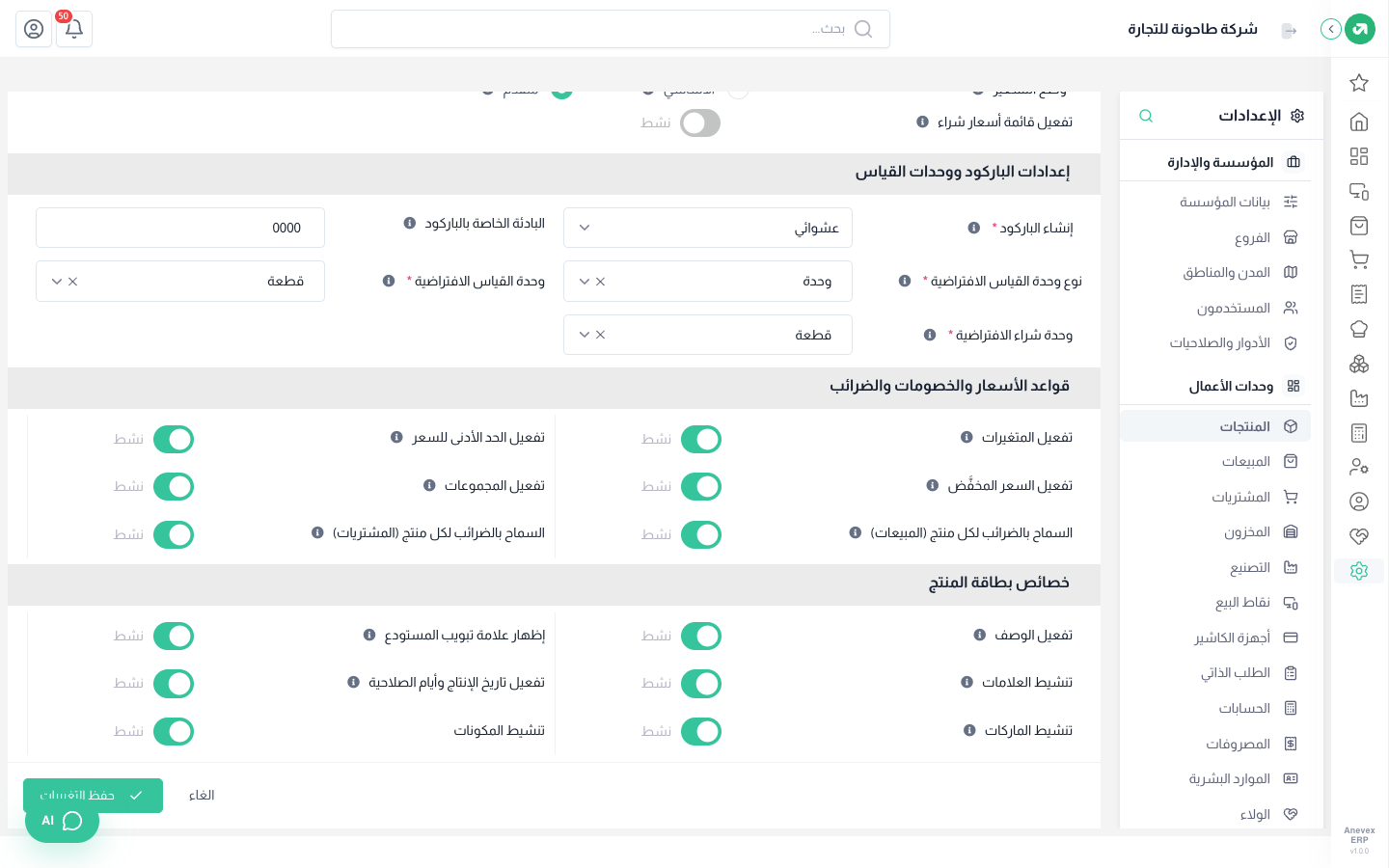Disable the تفعيل المجموعات toggle
1389x868 pixels.
coord(174,486)
